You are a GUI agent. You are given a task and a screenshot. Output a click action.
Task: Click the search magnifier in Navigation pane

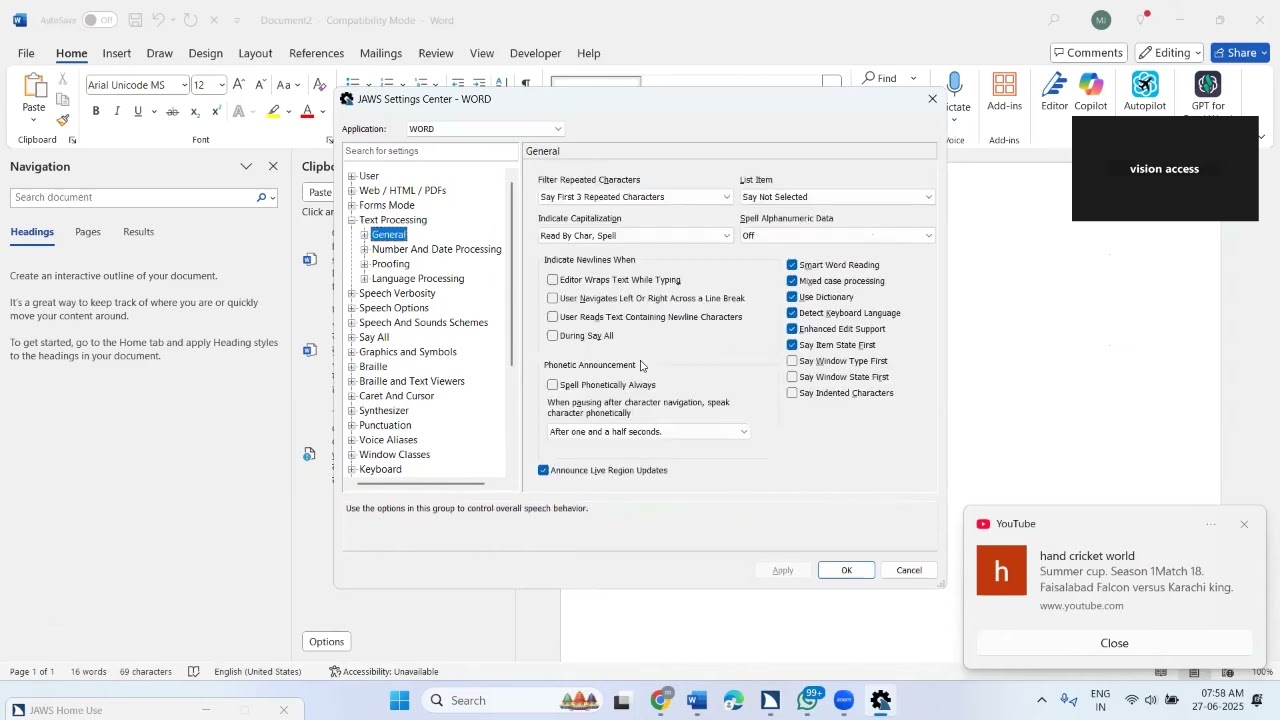262,198
